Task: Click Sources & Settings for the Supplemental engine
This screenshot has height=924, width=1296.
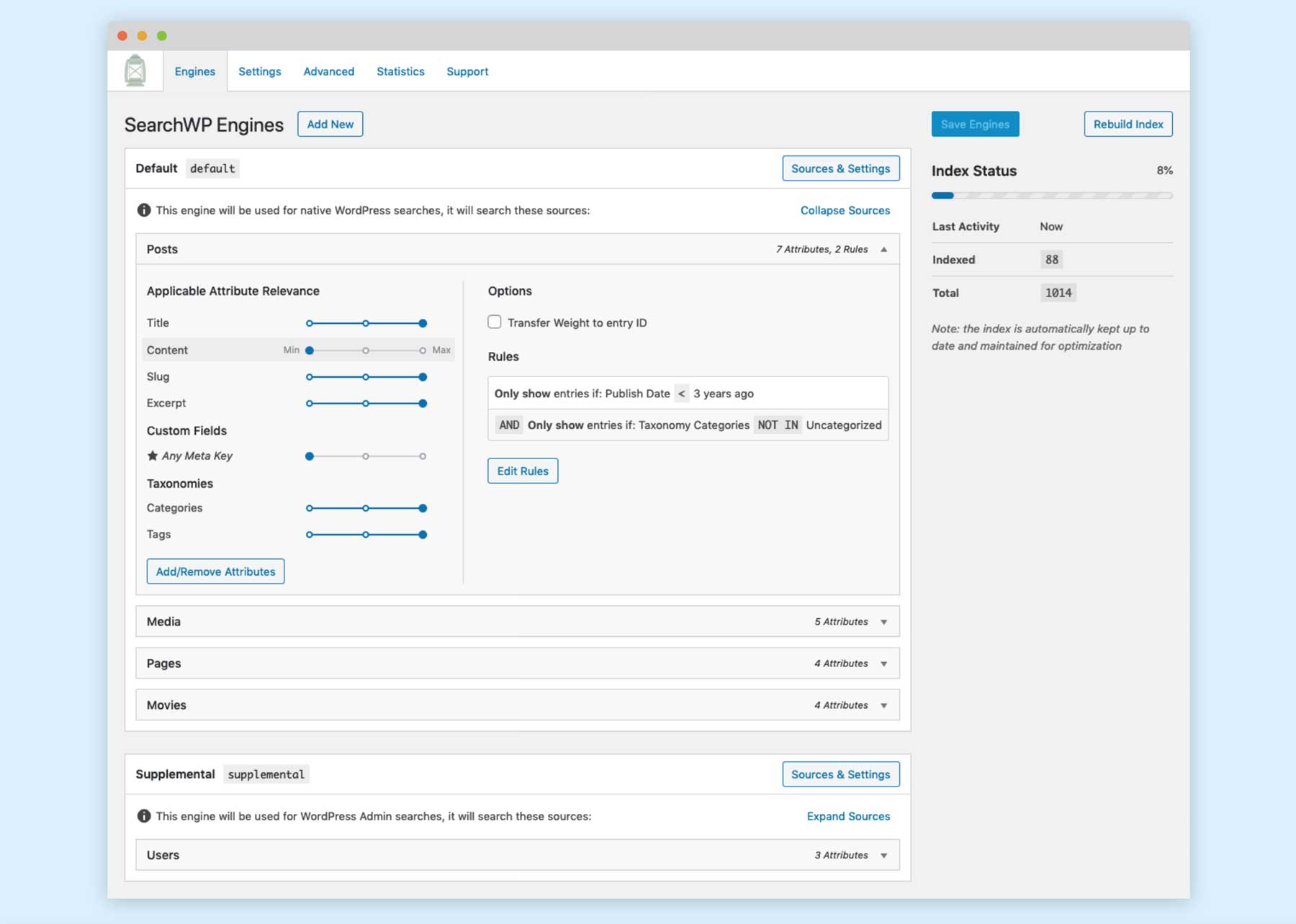Action: (840, 774)
